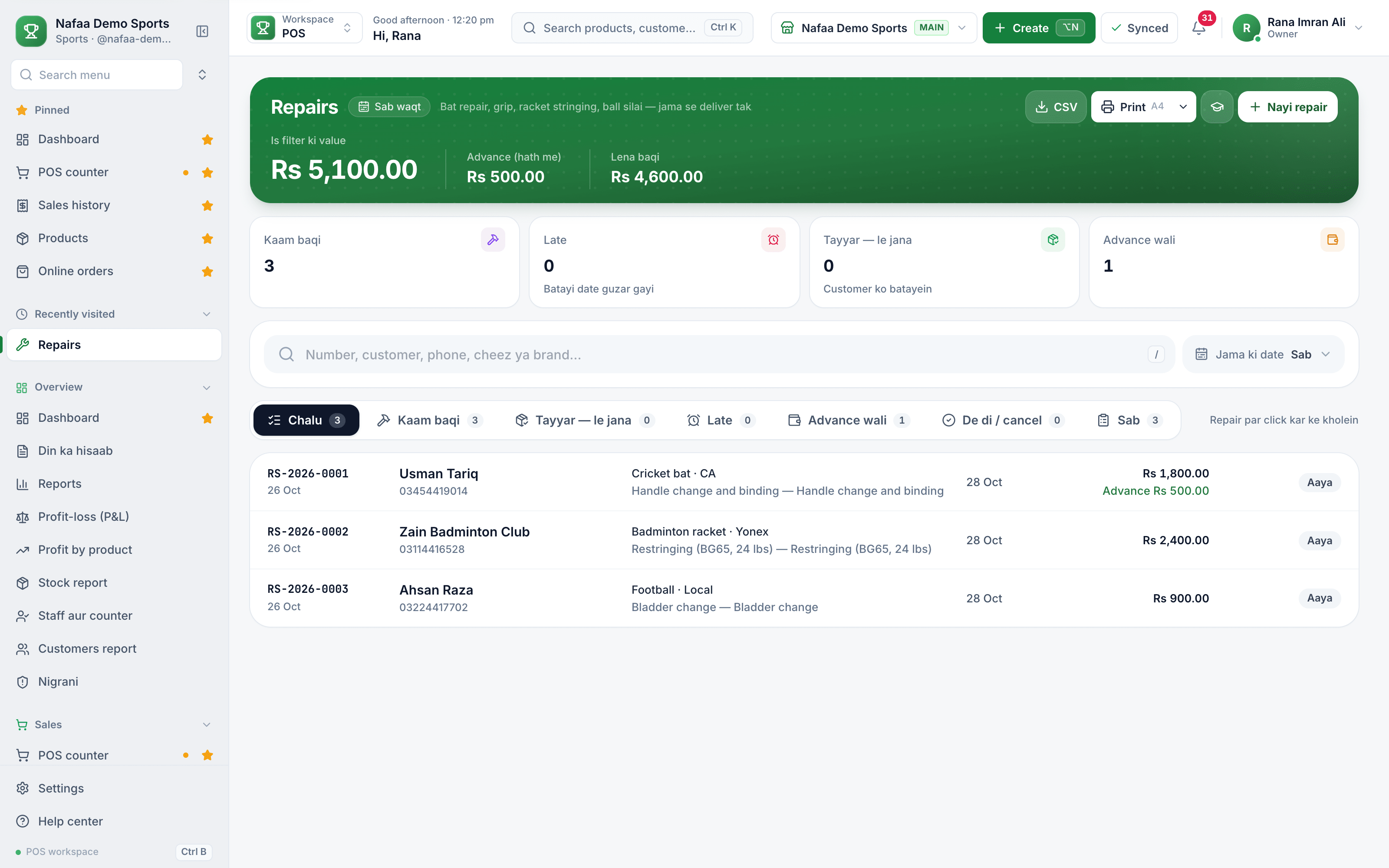Click the Sab waqt date chip
Screen dimensions: 1389x868
(389, 107)
